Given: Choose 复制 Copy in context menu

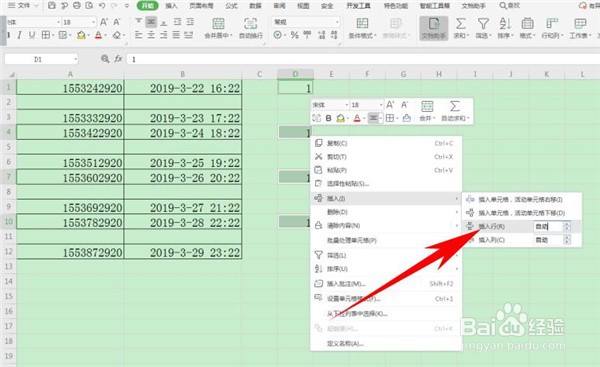Looking at the screenshot, I should pyautogui.click(x=386, y=143).
